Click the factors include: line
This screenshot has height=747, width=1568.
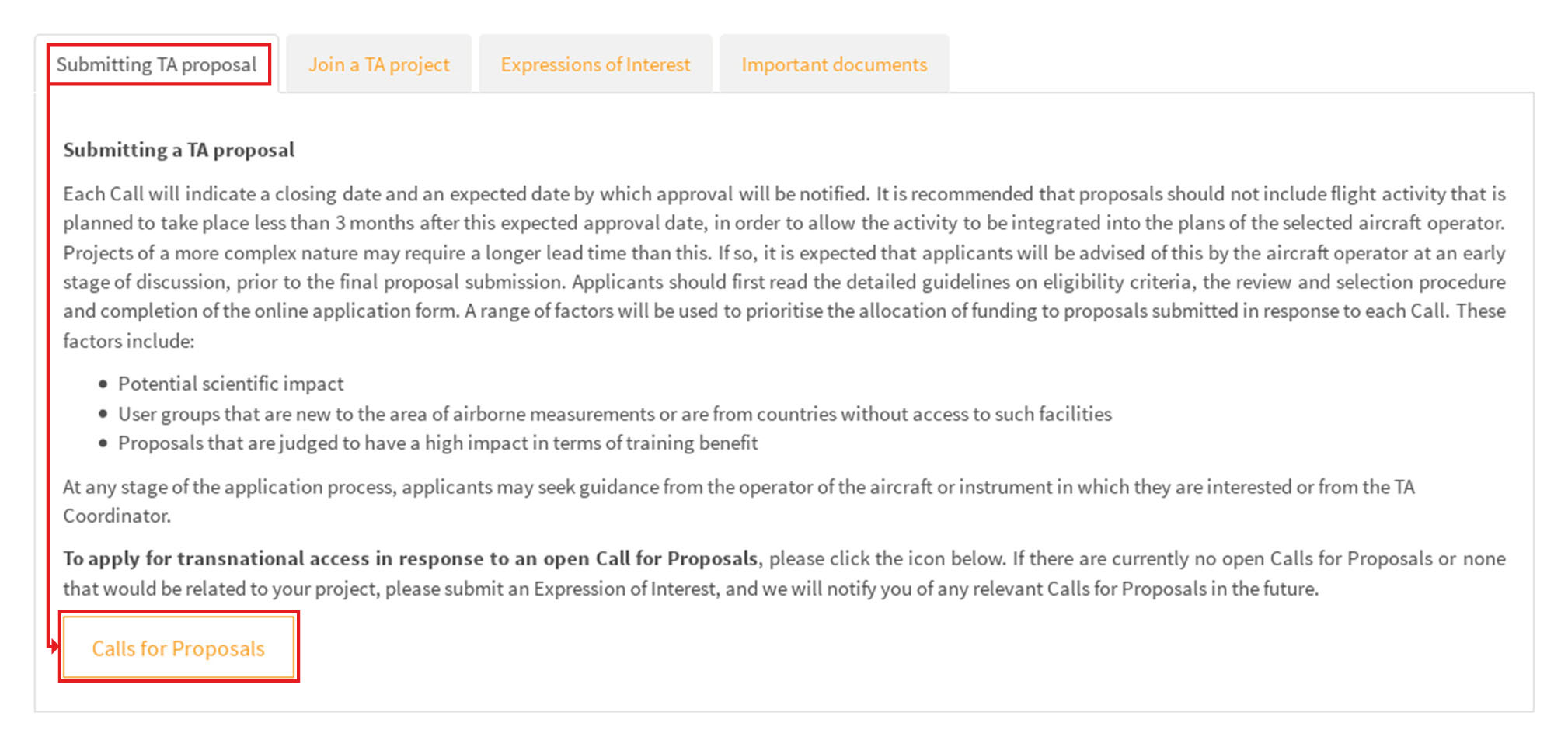(128, 341)
